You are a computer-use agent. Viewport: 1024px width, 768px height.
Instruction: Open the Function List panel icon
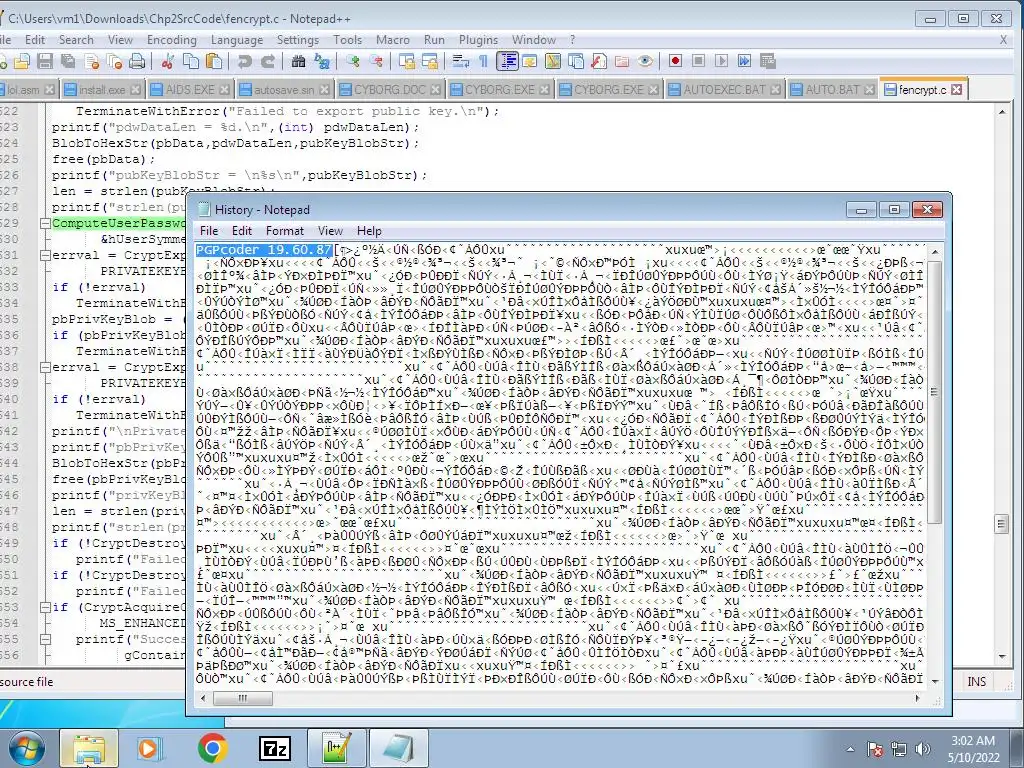[598, 61]
